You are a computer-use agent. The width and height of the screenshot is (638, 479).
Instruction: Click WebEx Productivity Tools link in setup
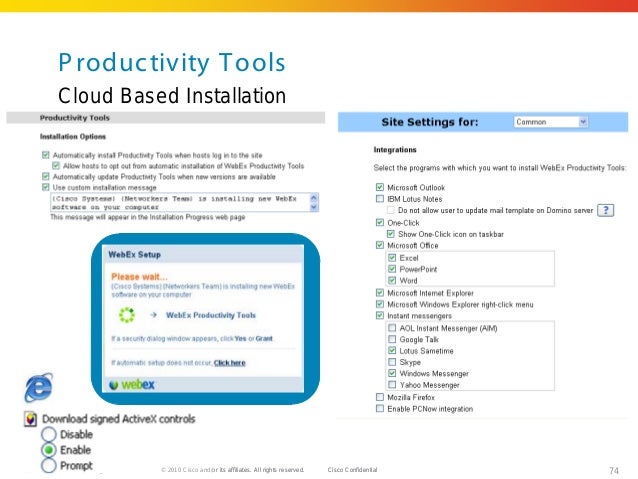click(211, 315)
